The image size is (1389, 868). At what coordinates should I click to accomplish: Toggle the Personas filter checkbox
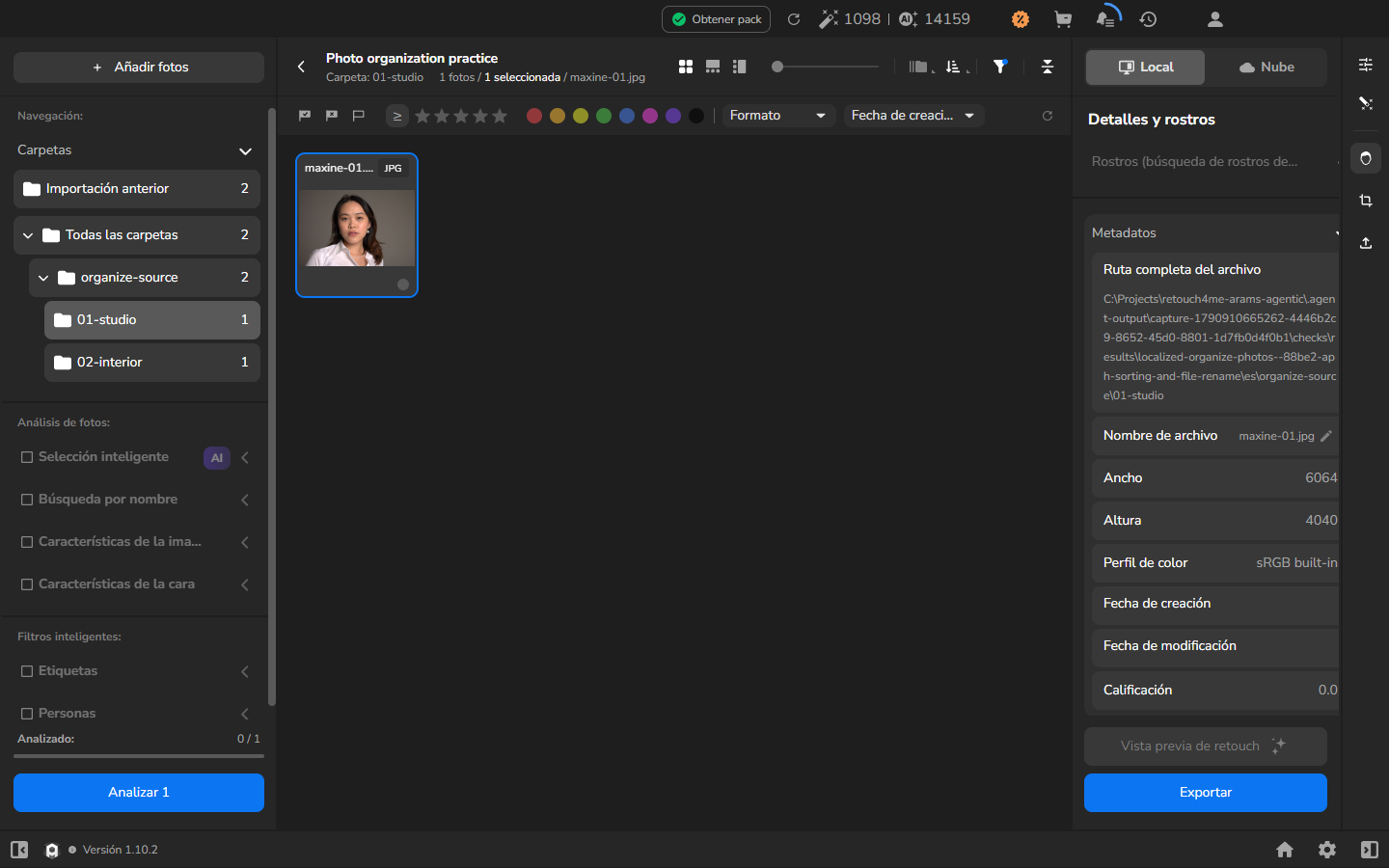tap(27, 714)
